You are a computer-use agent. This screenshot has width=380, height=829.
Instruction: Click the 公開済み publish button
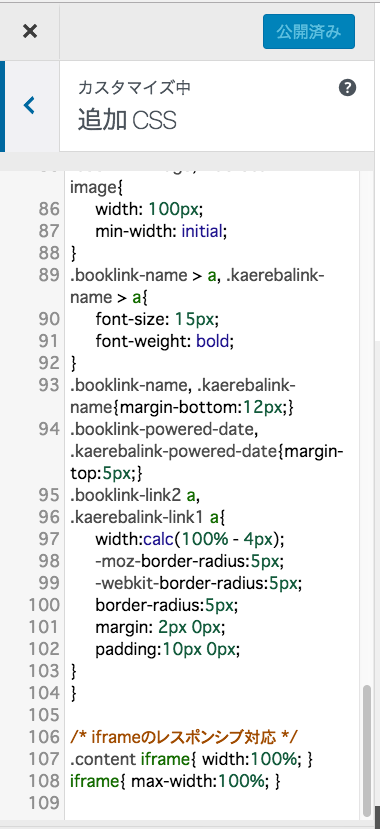(x=309, y=32)
